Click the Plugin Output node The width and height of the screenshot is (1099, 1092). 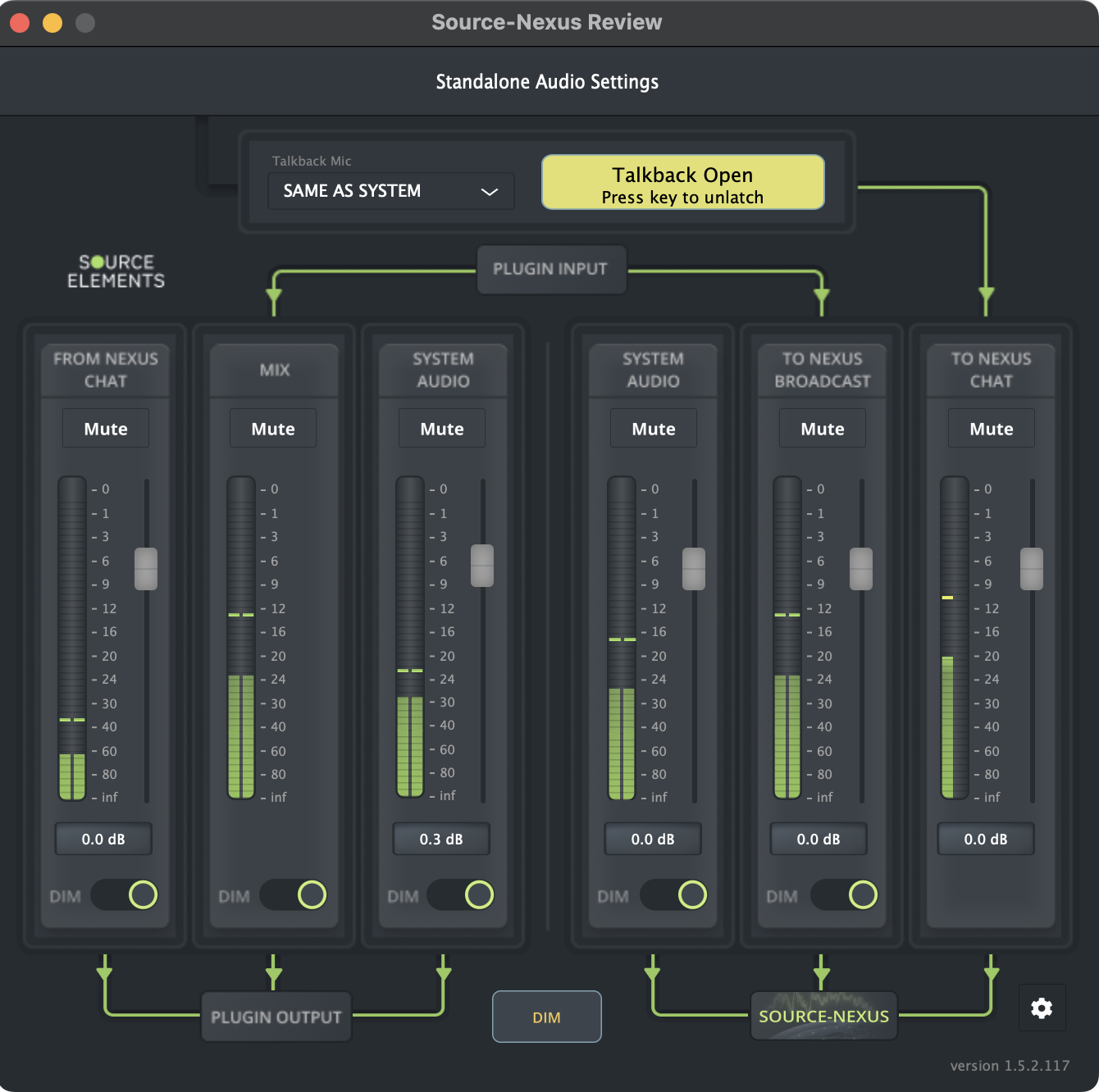coord(276,1017)
